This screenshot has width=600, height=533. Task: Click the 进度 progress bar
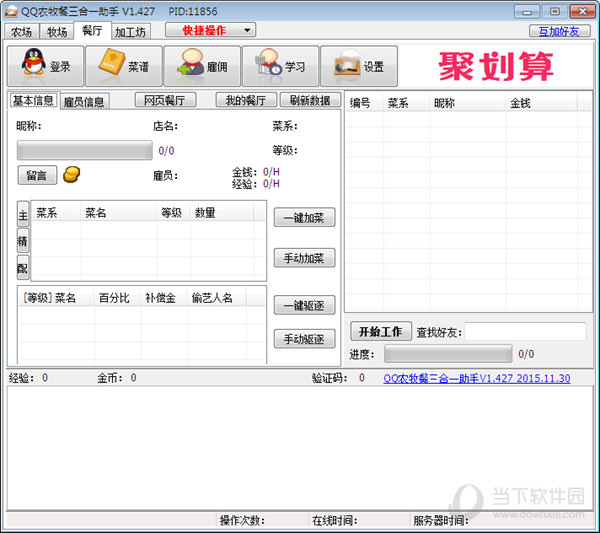pos(448,354)
